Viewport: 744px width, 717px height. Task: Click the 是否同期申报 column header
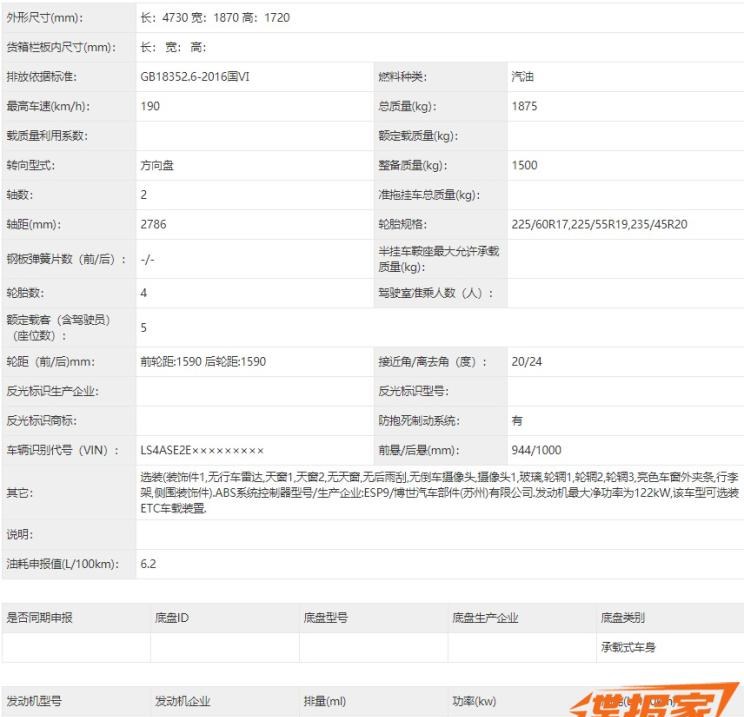[x=39, y=618]
